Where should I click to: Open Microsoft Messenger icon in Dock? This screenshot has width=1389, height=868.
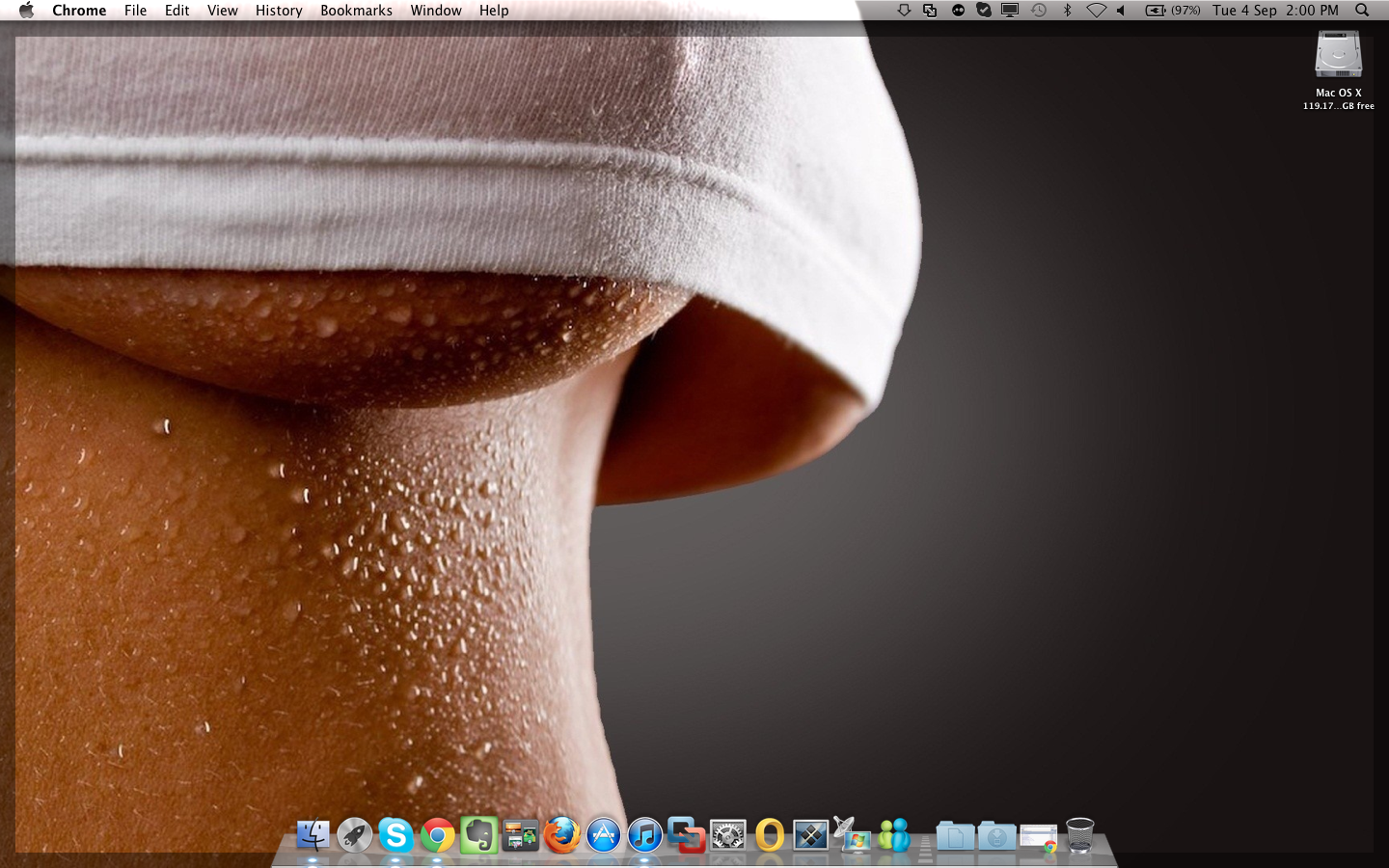(x=894, y=834)
